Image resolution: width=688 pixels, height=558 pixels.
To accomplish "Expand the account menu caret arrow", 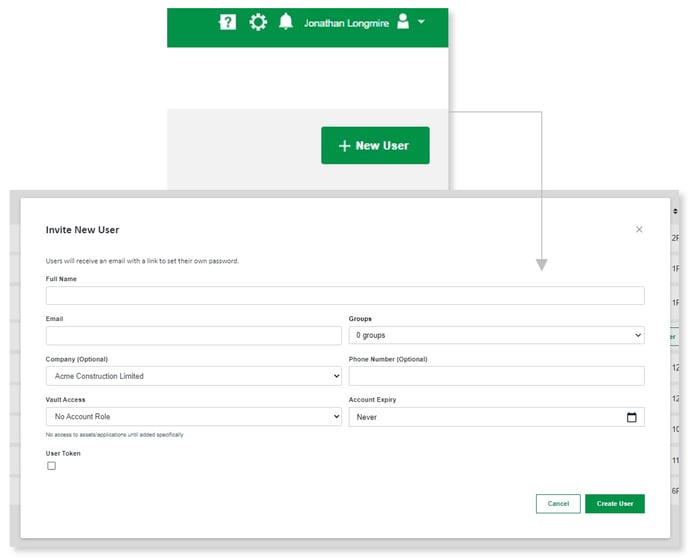I will tap(422, 22).
